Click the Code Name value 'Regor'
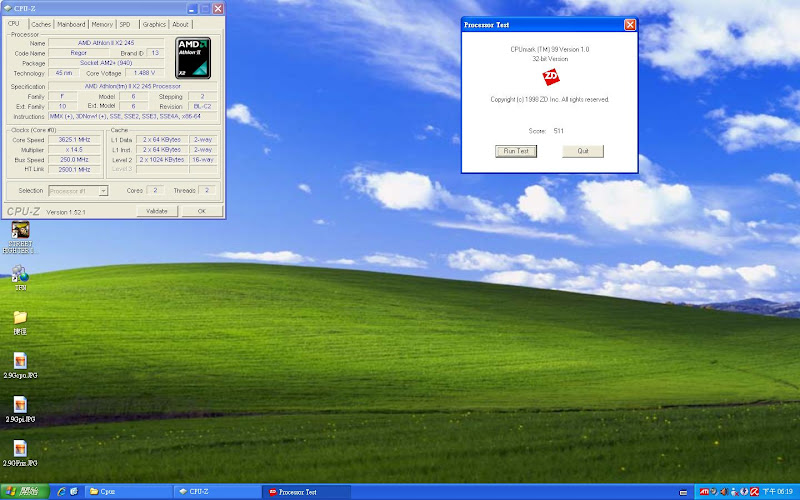800x500 pixels. 79,53
